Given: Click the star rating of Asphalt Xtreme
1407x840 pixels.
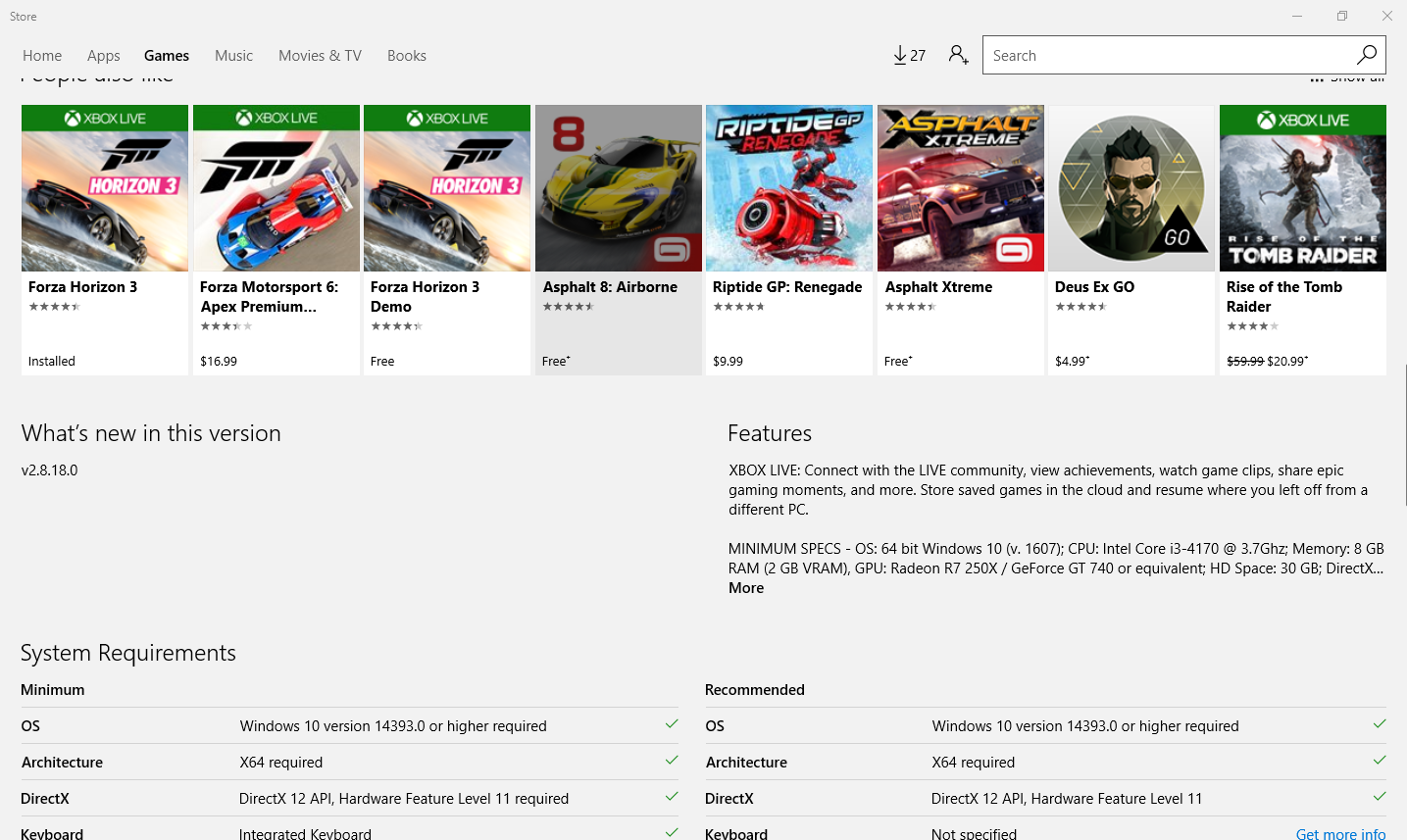Looking at the screenshot, I should click(x=911, y=307).
